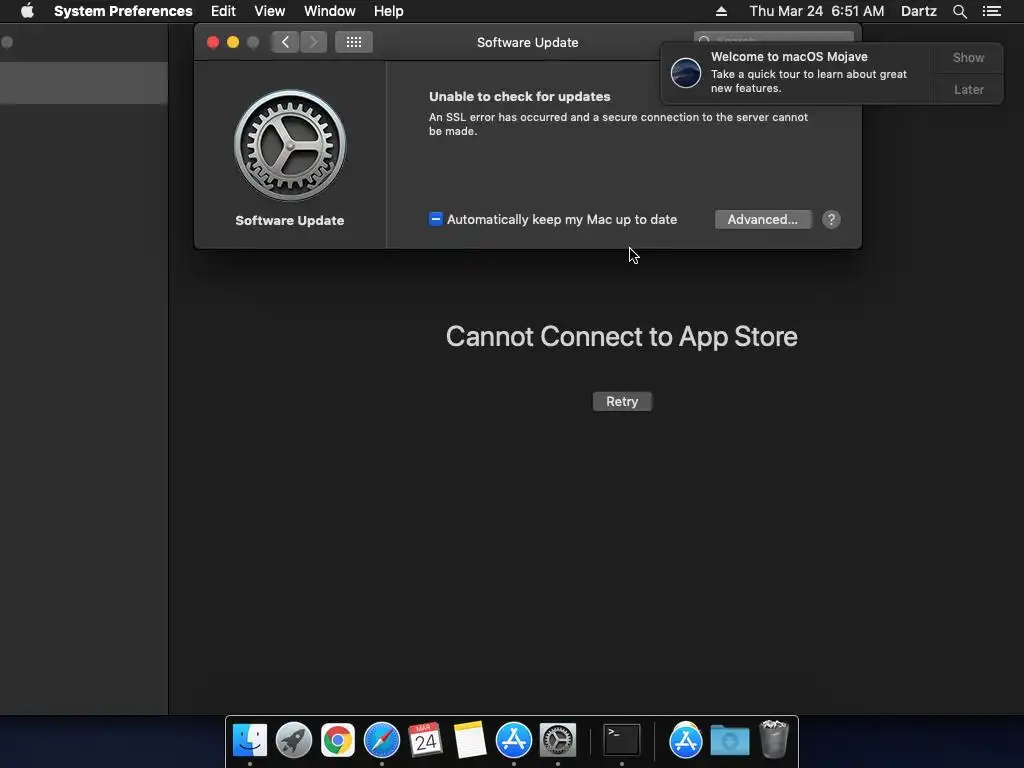Open the Edit menu

[223, 11]
